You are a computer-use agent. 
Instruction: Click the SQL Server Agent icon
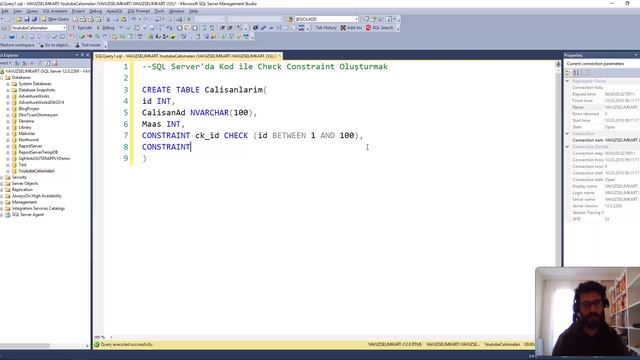tap(8, 215)
